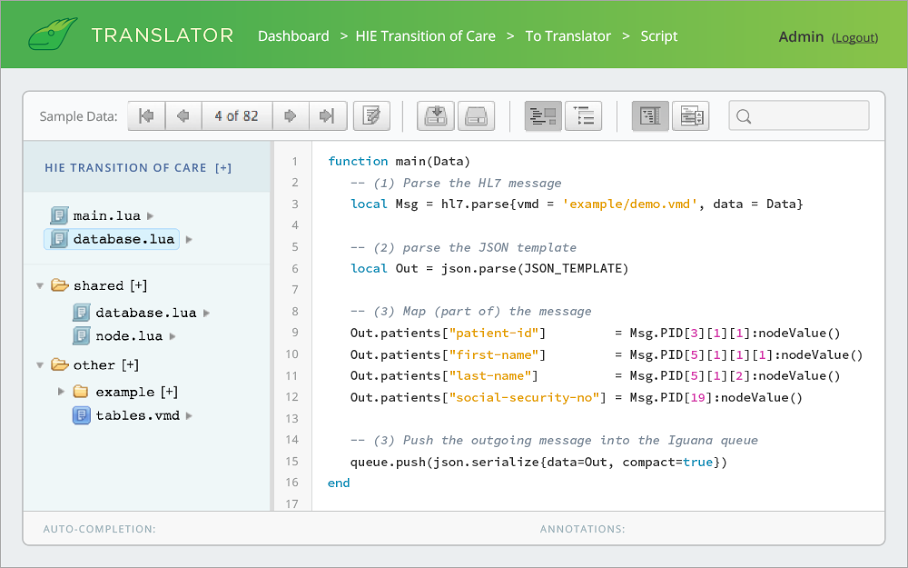The width and height of the screenshot is (908, 568).
Task: Click the drive icon in toolbar
Action: [x=476, y=116]
